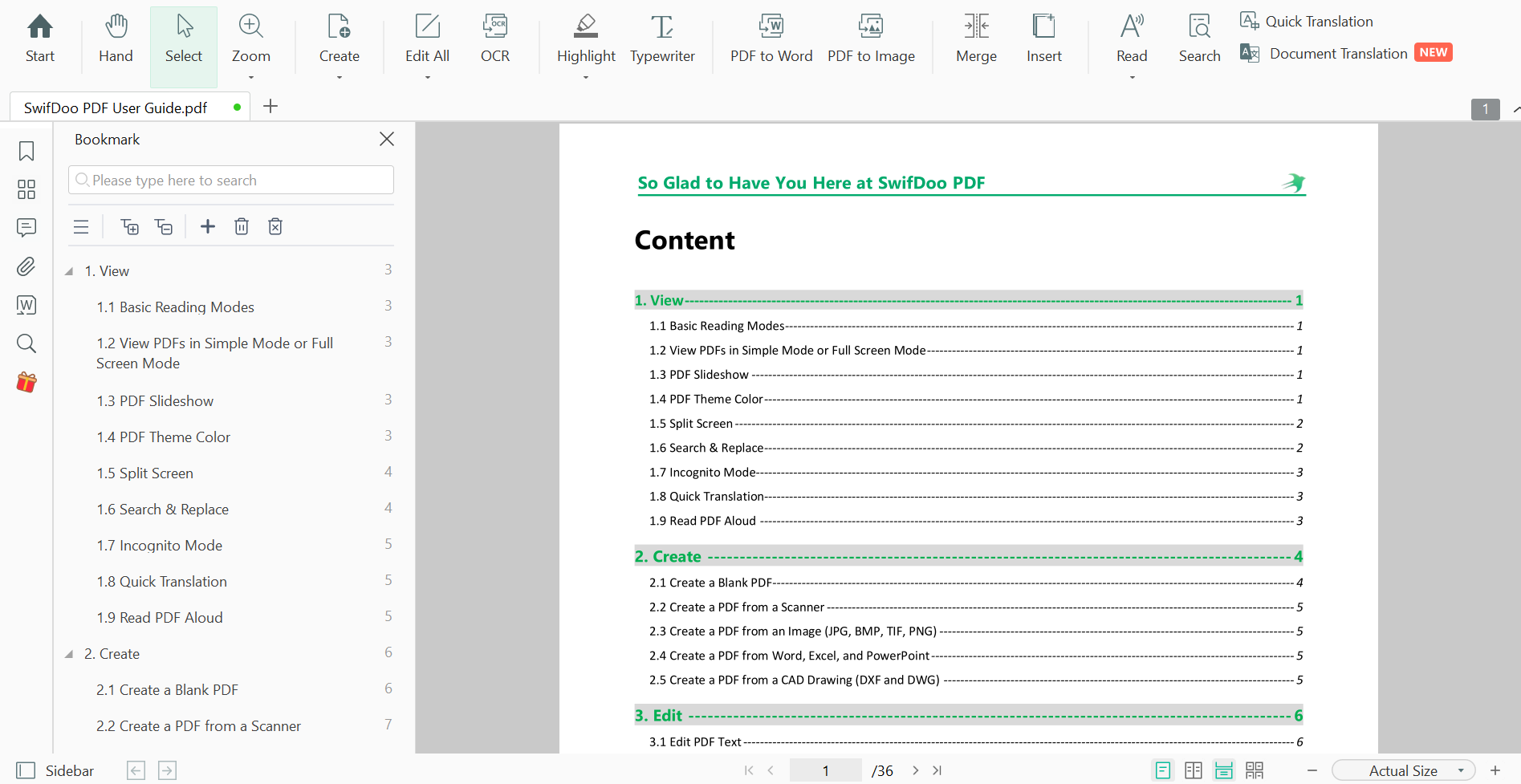Collapse the 1. View bookmark tree
This screenshot has height=784, width=1521.
(69, 271)
